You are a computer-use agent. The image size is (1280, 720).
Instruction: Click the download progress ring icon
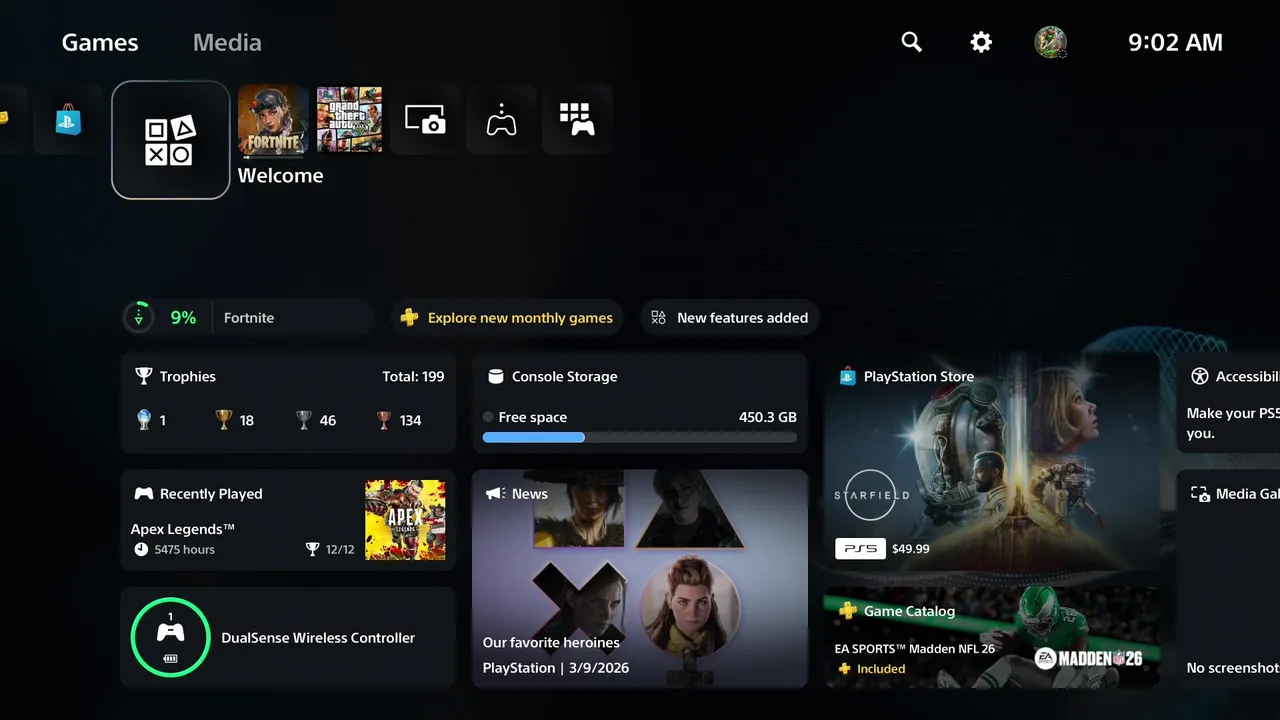pos(139,318)
